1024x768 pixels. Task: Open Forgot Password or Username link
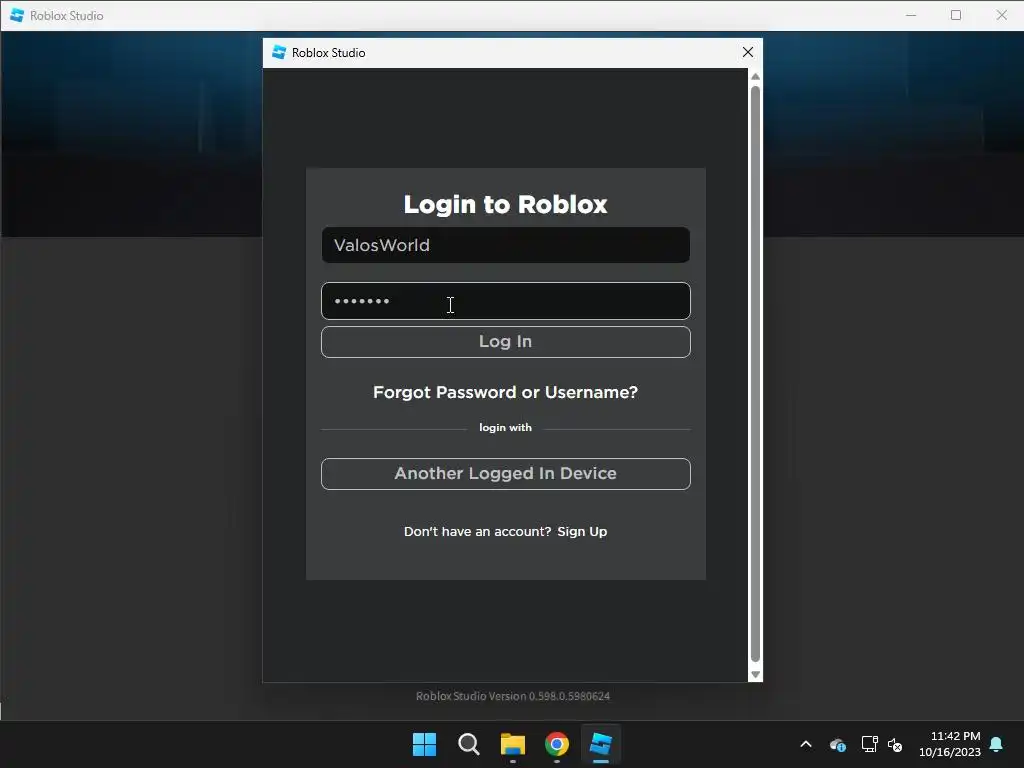[x=505, y=392]
